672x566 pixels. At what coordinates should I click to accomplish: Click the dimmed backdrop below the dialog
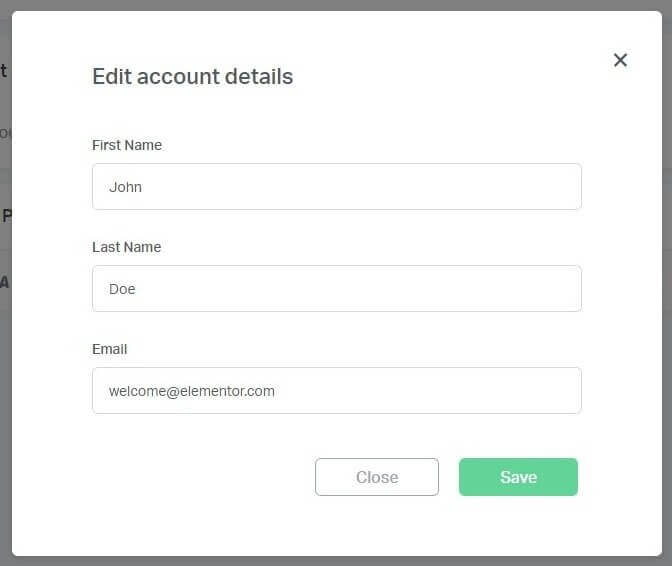pyautogui.click(x=336, y=561)
